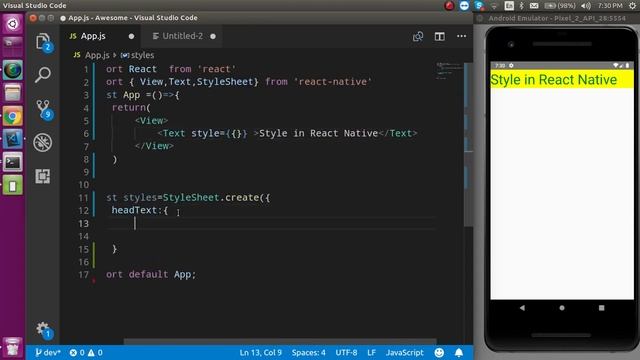The width and height of the screenshot is (640, 360).
Task: Open the Debug view in activity bar
Action: (x=43, y=142)
